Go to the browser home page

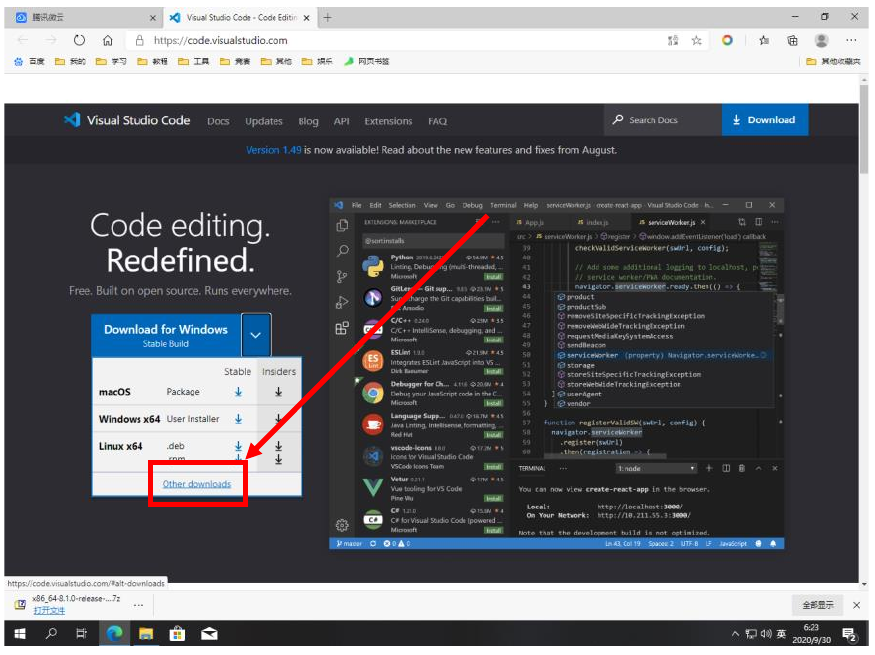[x=108, y=41]
